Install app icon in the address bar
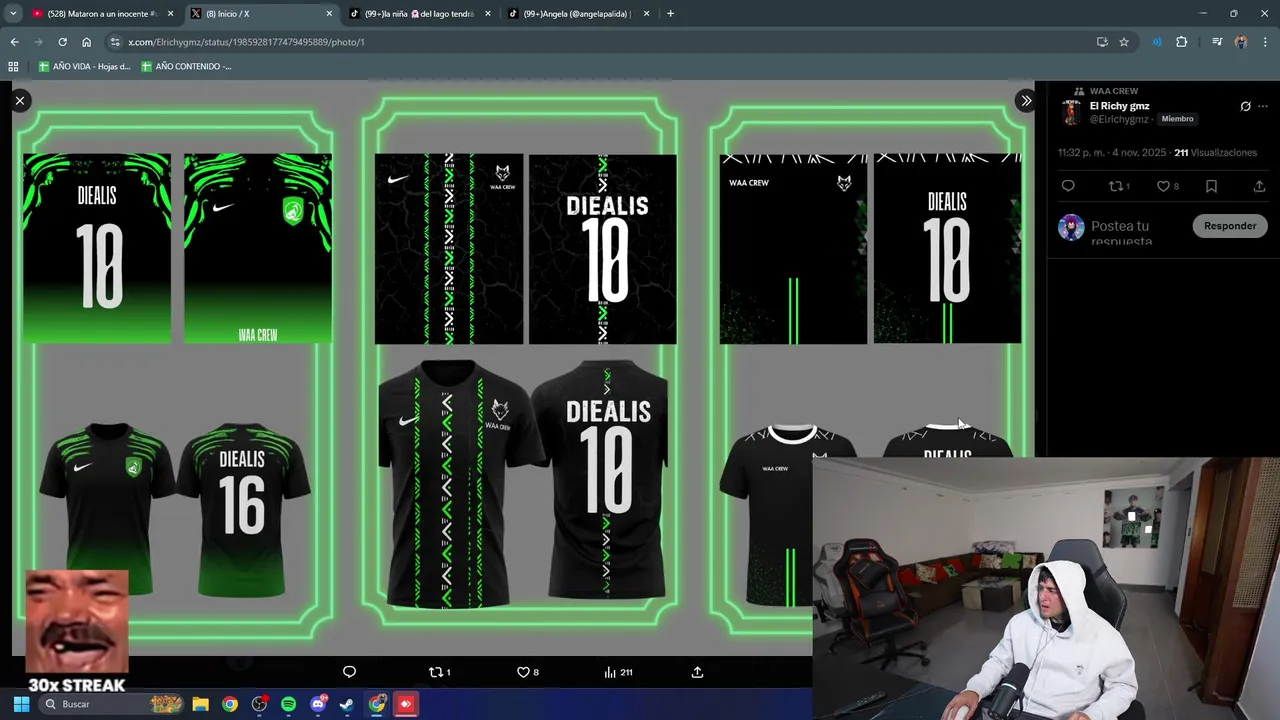1280x720 pixels. pyautogui.click(x=1102, y=42)
